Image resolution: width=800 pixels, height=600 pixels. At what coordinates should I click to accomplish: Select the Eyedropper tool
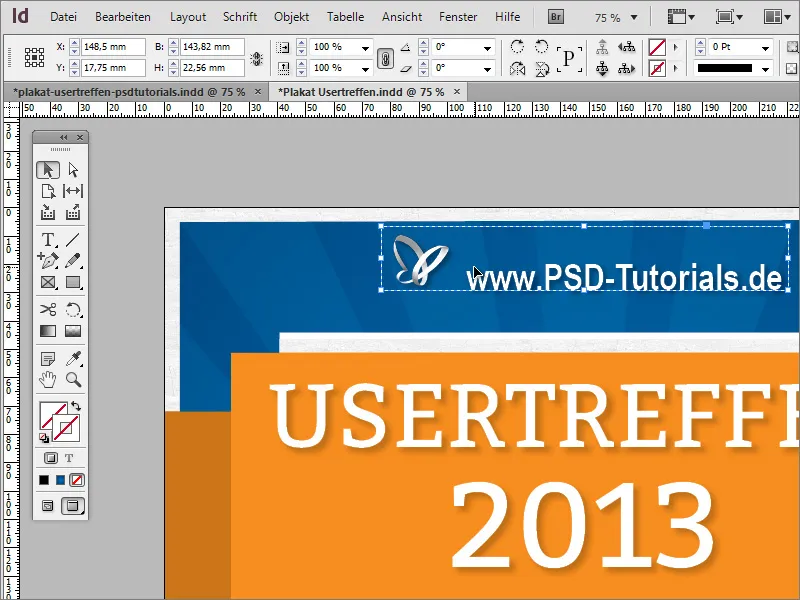tap(73, 359)
